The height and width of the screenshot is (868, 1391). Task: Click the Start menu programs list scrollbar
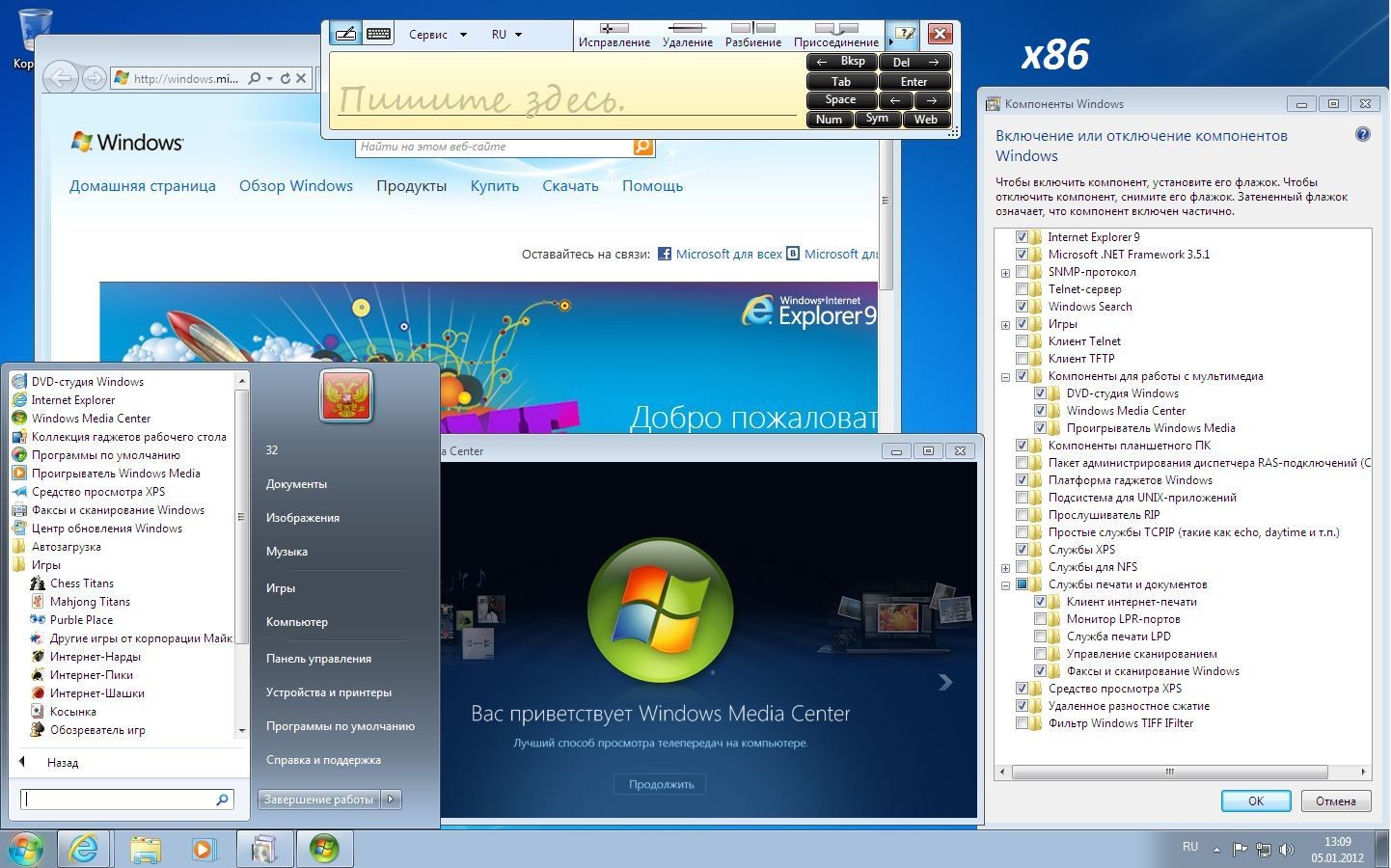242,517
